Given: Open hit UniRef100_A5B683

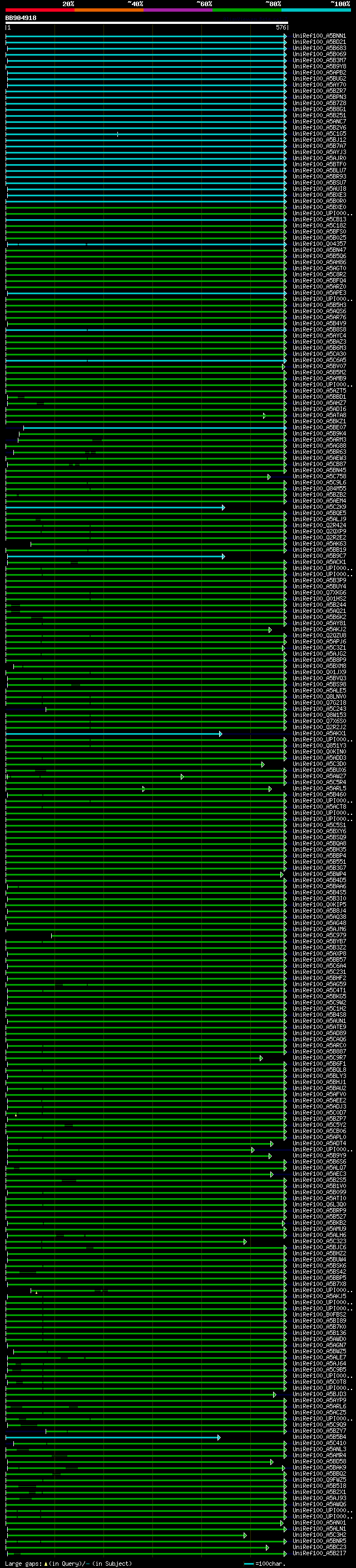Looking at the screenshot, I should [x=319, y=48].
